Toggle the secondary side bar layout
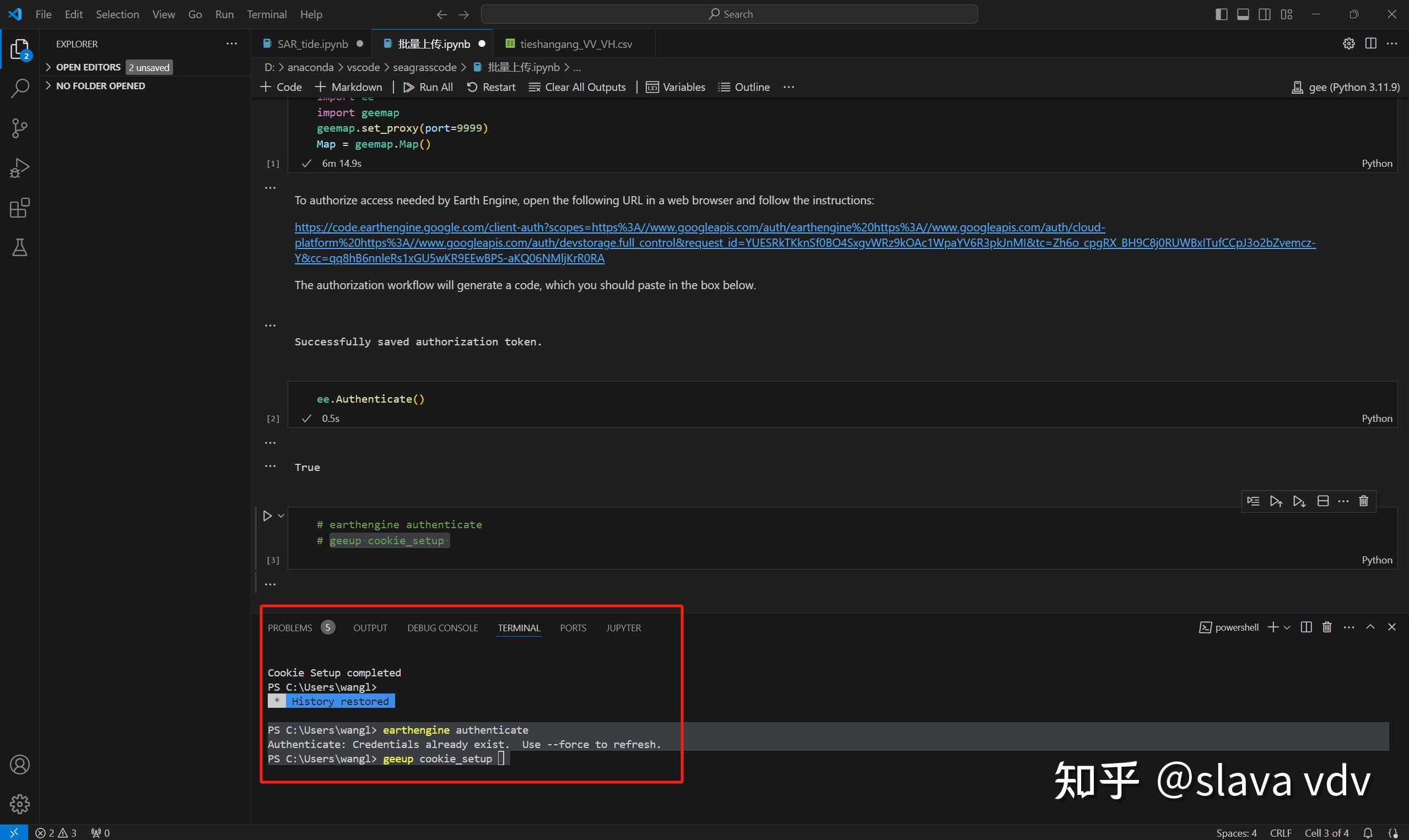Viewport: 1409px width, 840px height. point(1264,14)
